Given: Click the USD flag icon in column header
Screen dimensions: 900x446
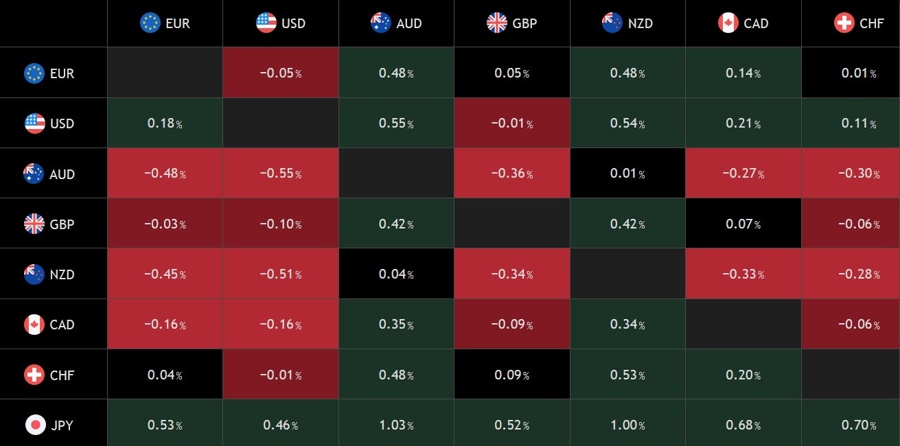Looking at the screenshot, I should pos(266,22).
